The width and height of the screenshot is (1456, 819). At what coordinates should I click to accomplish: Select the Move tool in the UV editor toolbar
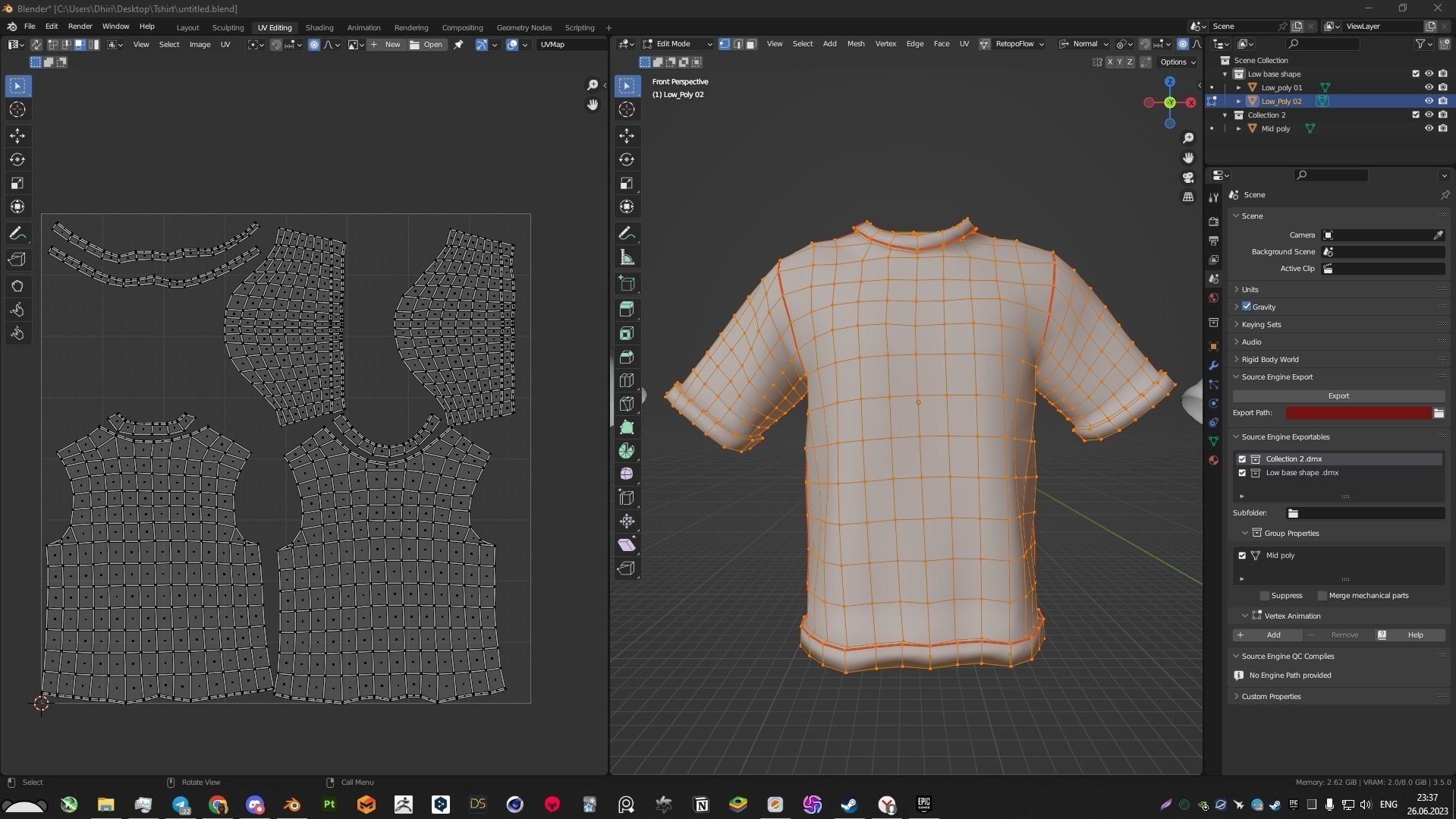[17, 136]
